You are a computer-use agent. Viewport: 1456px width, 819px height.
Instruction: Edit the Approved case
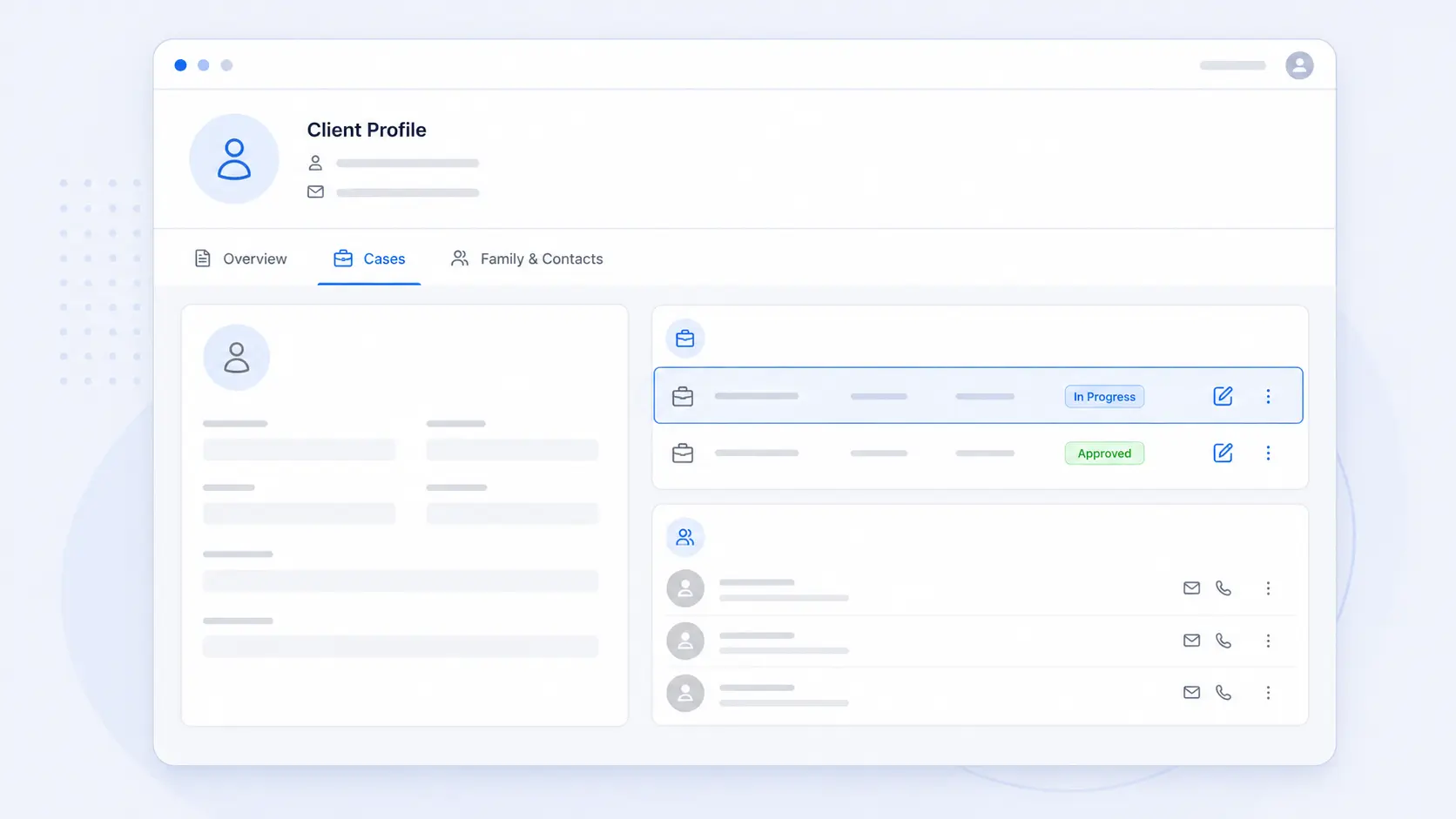pos(1223,453)
